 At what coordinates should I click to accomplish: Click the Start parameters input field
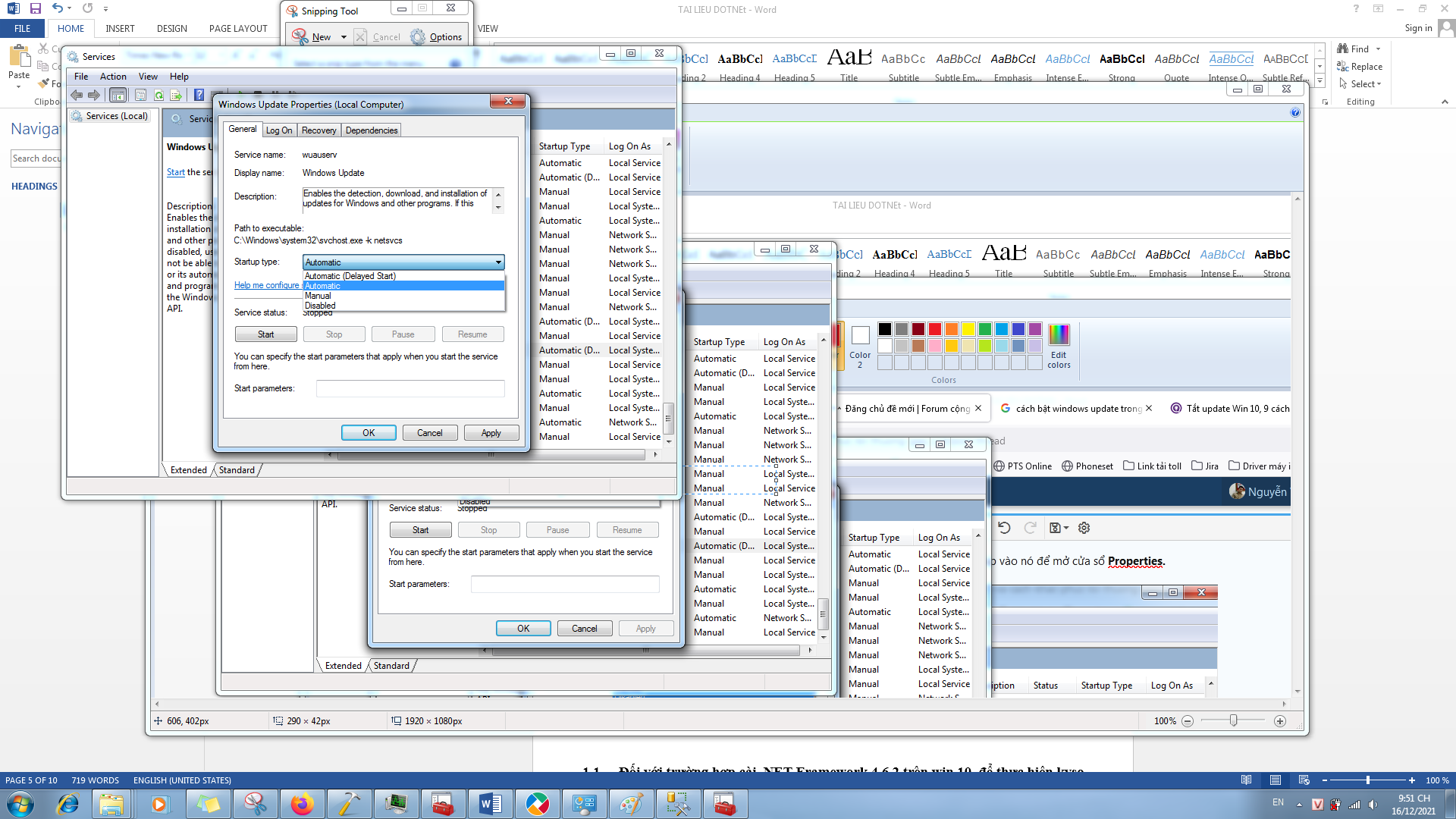(x=410, y=388)
